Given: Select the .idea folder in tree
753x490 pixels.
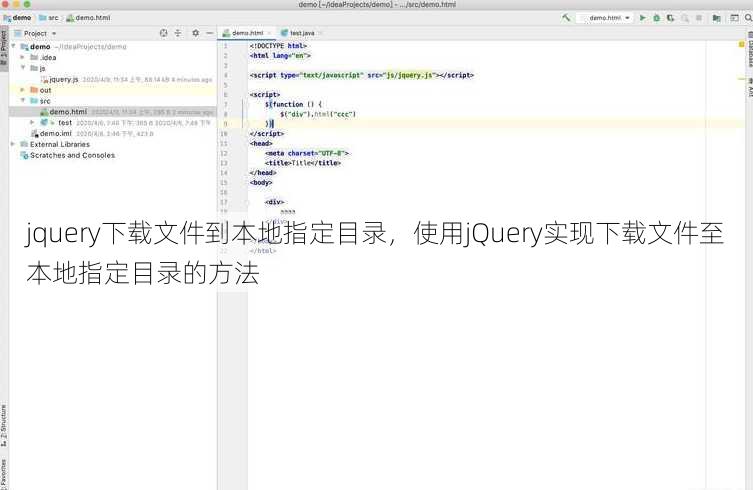Looking at the screenshot, I should point(48,57).
